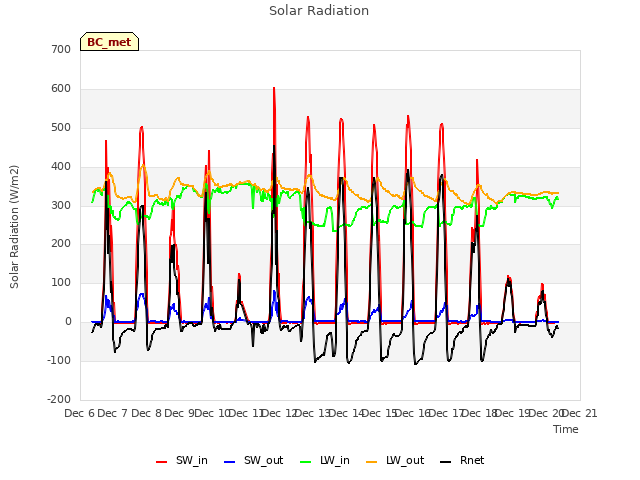Click the blue SW_out legend color marker
Viewport: 640px width, 480px height.
click(230, 462)
